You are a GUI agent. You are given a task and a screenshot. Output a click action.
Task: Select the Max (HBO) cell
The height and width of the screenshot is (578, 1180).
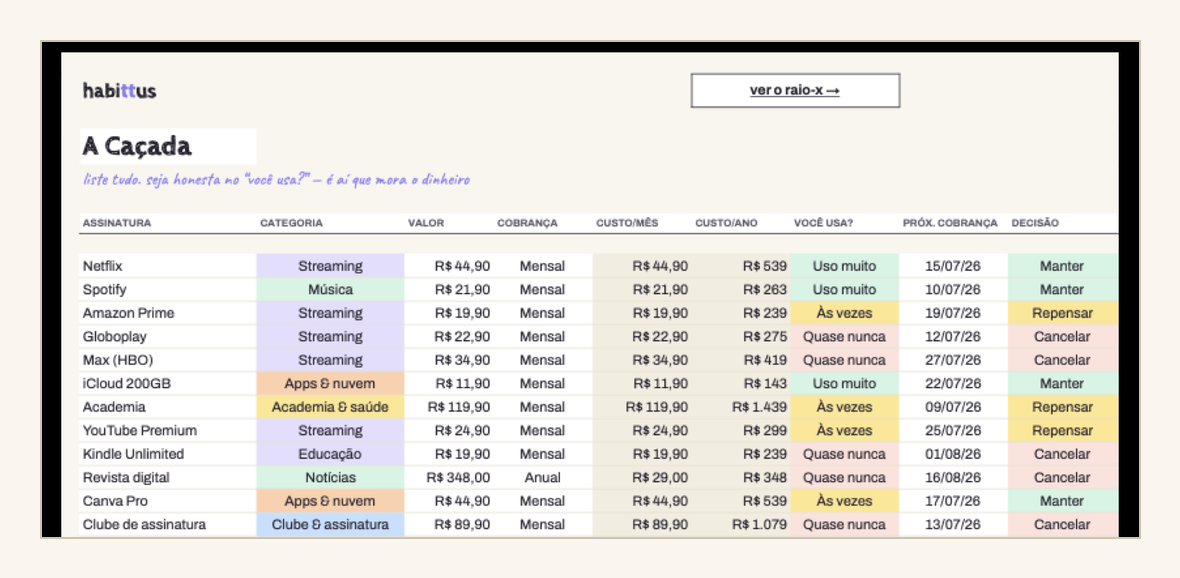pos(169,360)
